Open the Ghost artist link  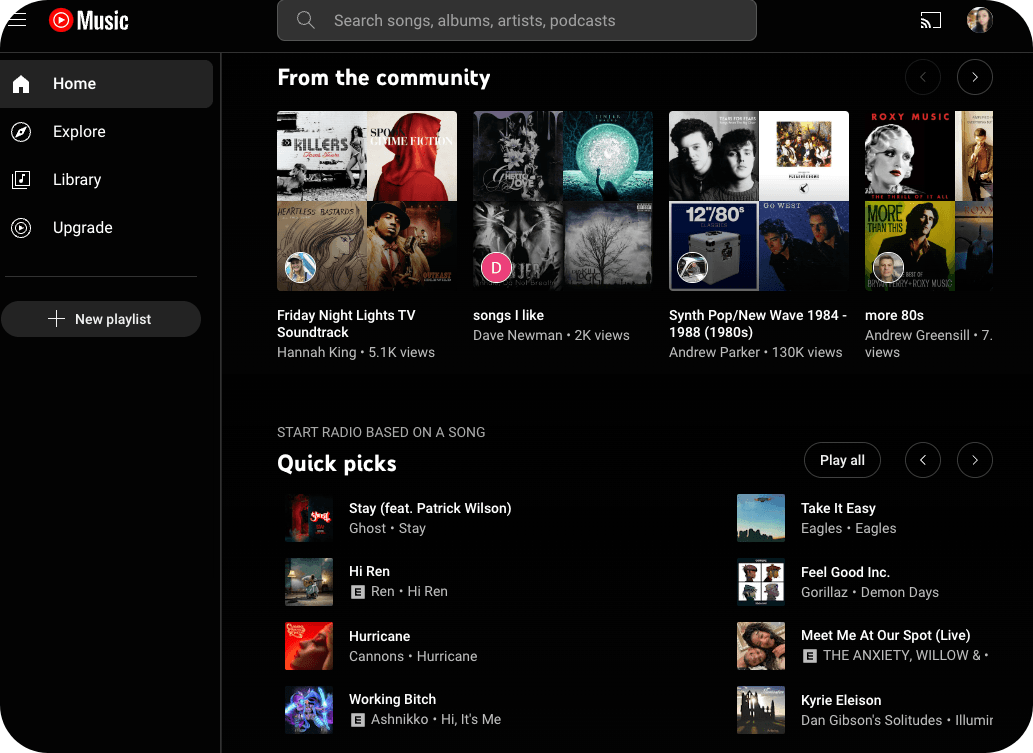pyautogui.click(x=367, y=528)
